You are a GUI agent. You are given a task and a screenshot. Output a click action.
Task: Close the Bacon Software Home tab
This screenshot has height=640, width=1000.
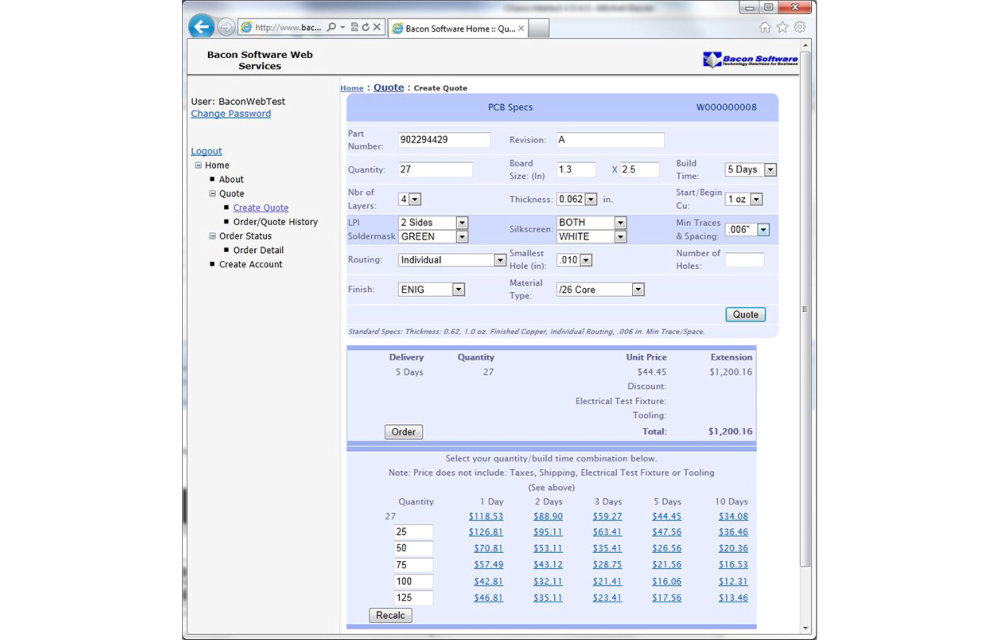coord(521,28)
